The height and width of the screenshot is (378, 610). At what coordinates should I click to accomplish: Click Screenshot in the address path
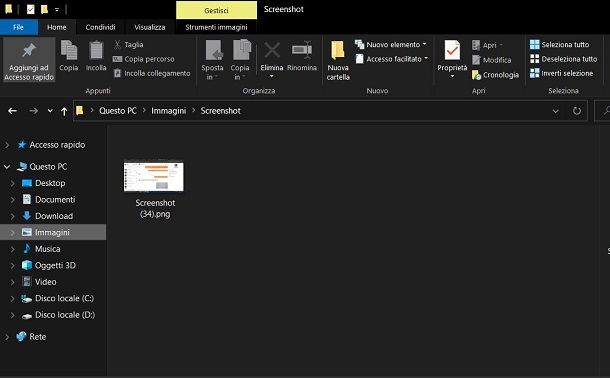pyautogui.click(x=221, y=111)
